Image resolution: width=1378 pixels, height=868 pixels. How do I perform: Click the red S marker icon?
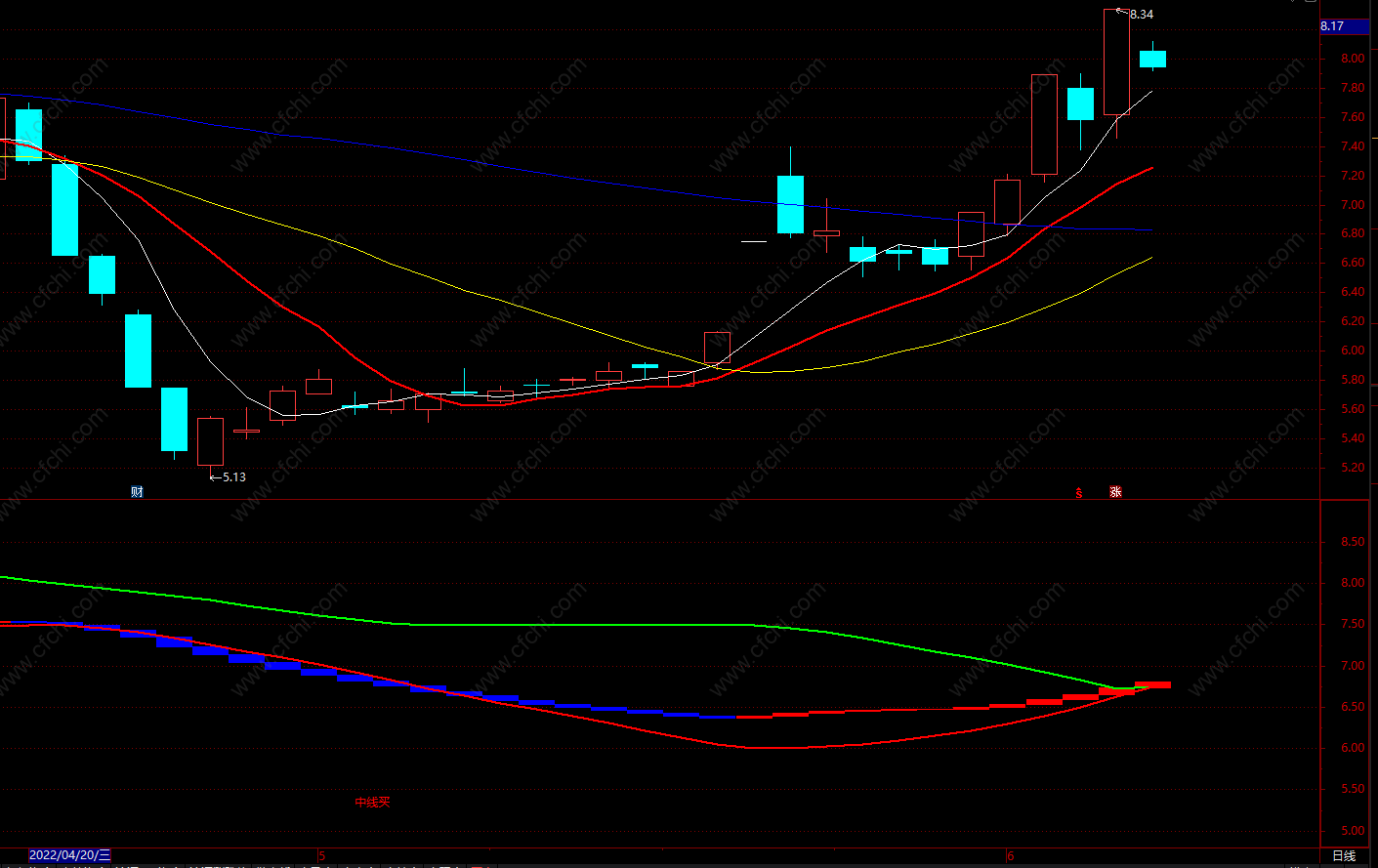pyautogui.click(x=1079, y=493)
